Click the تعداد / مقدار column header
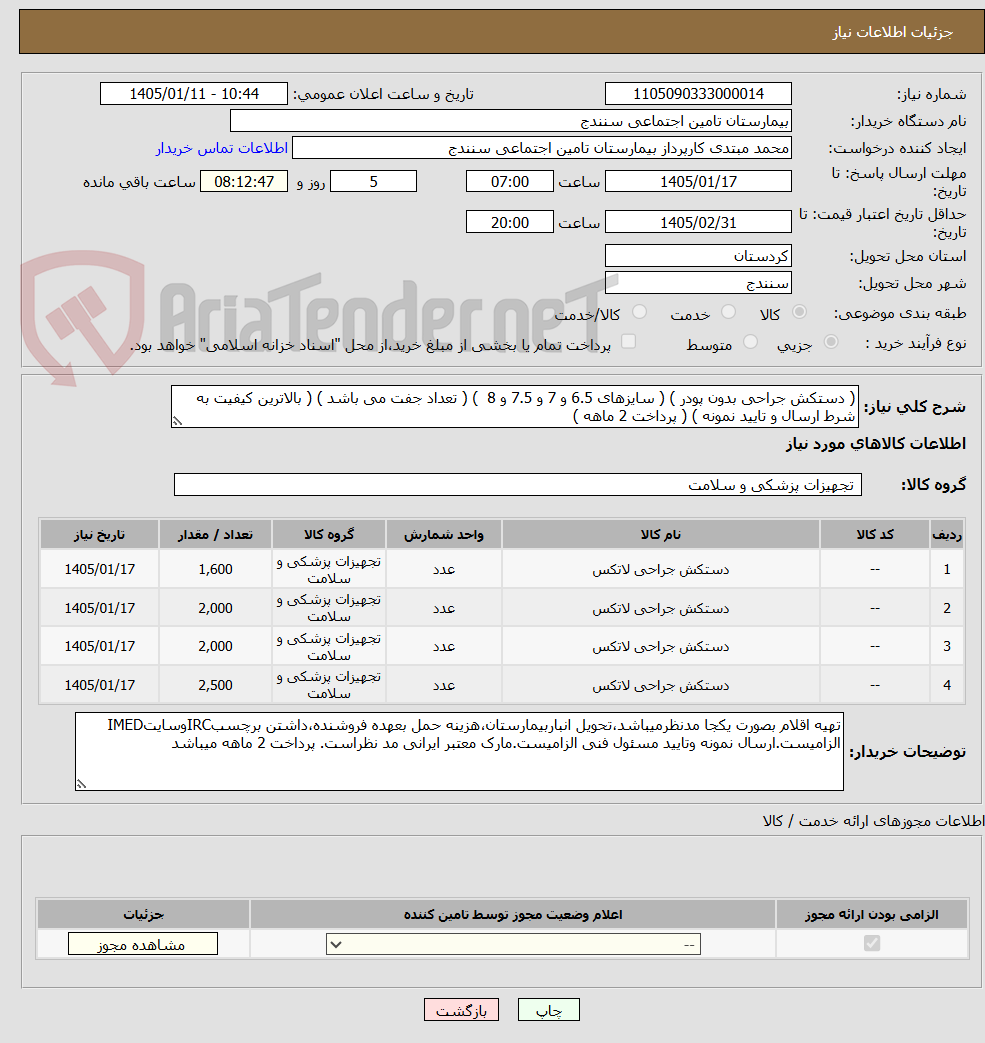The image size is (985, 1043). pyautogui.click(x=215, y=535)
